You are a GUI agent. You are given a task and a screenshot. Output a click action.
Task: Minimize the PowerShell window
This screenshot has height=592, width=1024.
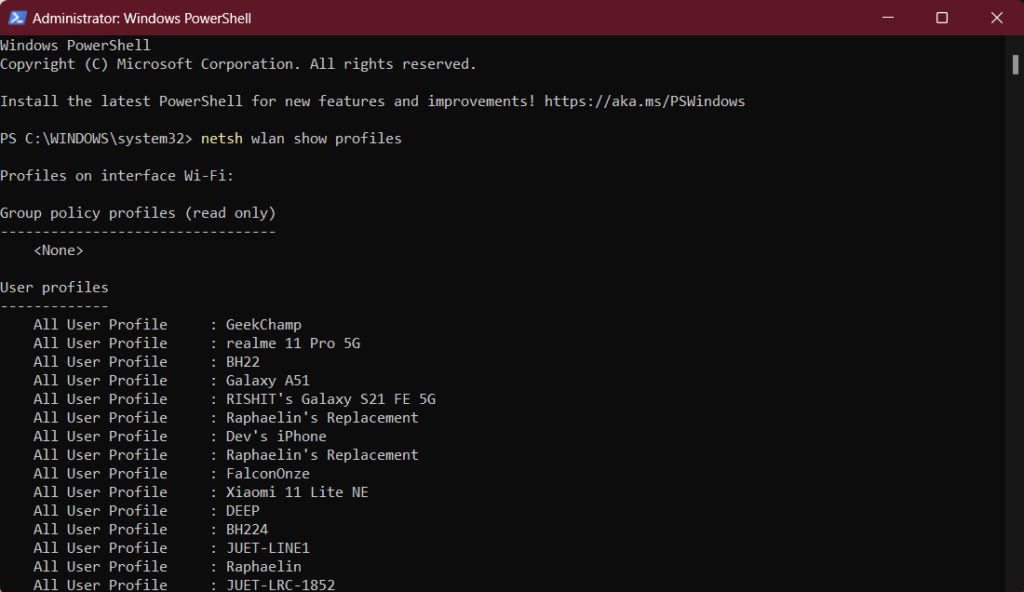tap(895, 18)
